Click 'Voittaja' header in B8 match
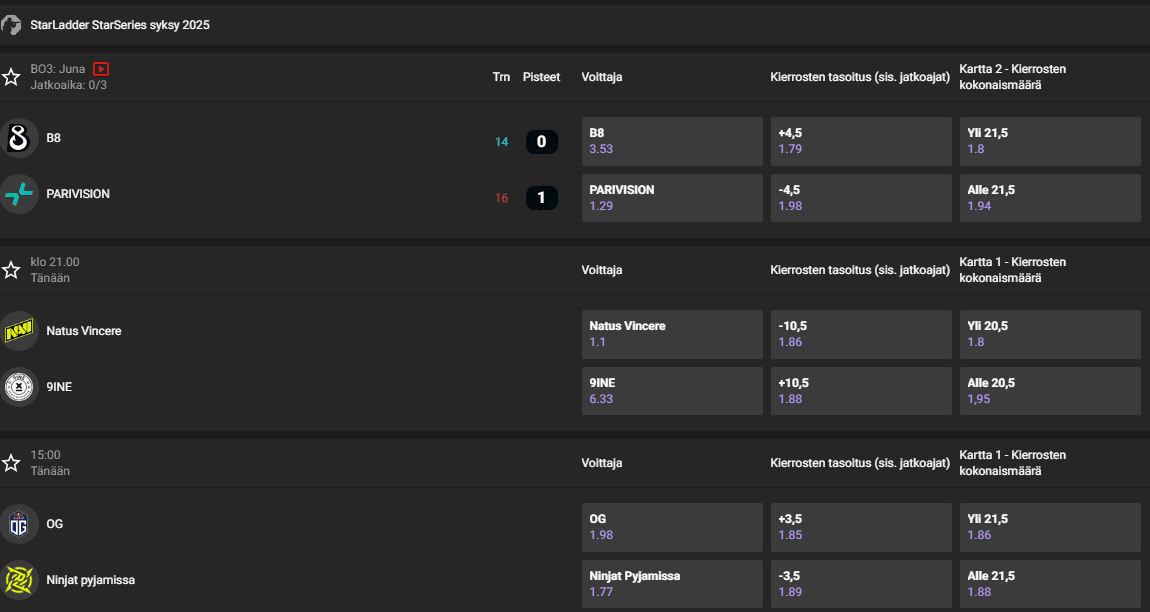 (601, 77)
